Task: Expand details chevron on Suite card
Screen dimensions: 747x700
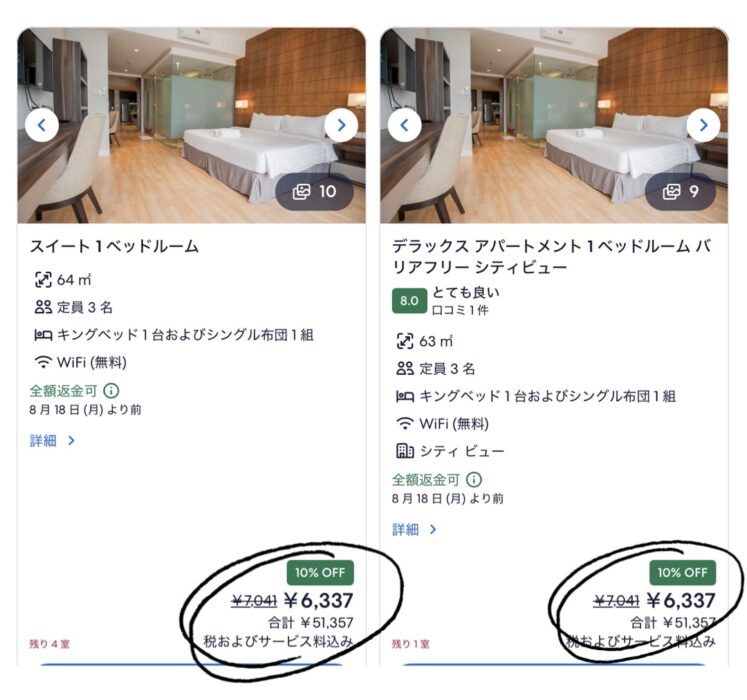Action: coord(71,441)
